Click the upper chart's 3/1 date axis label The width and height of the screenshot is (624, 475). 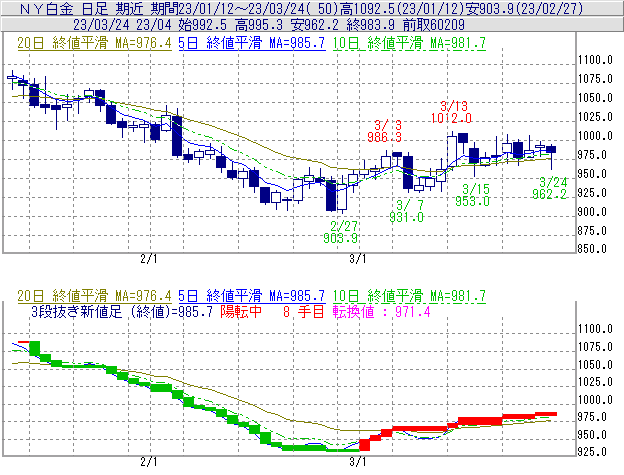357,259
